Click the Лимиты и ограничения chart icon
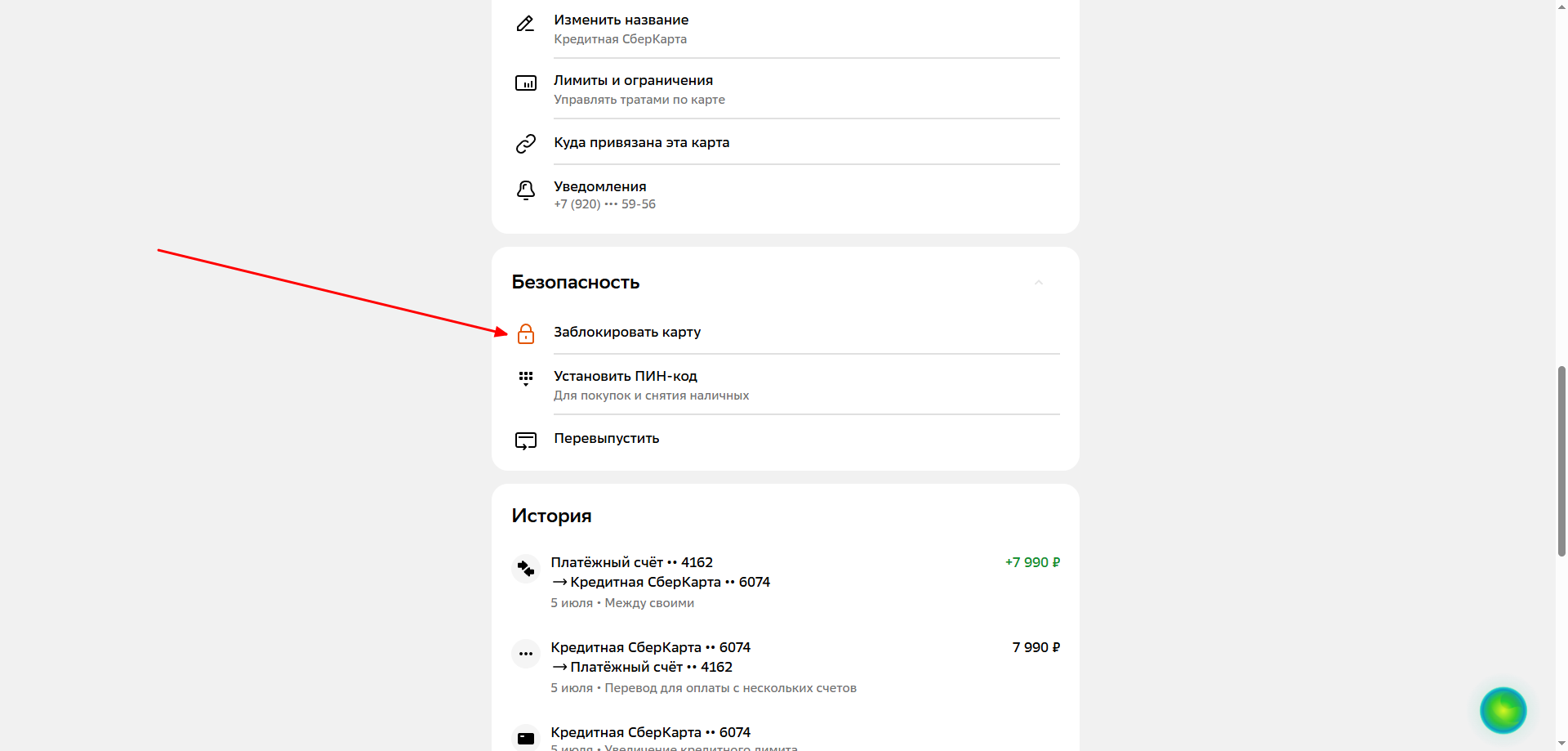1568x751 pixels. (x=526, y=83)
